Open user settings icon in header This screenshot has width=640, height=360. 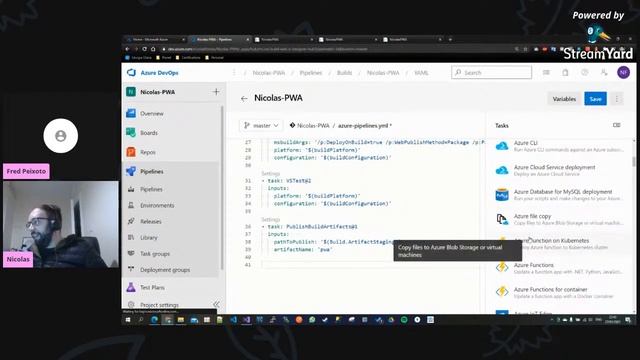click(x=604, y=72)
